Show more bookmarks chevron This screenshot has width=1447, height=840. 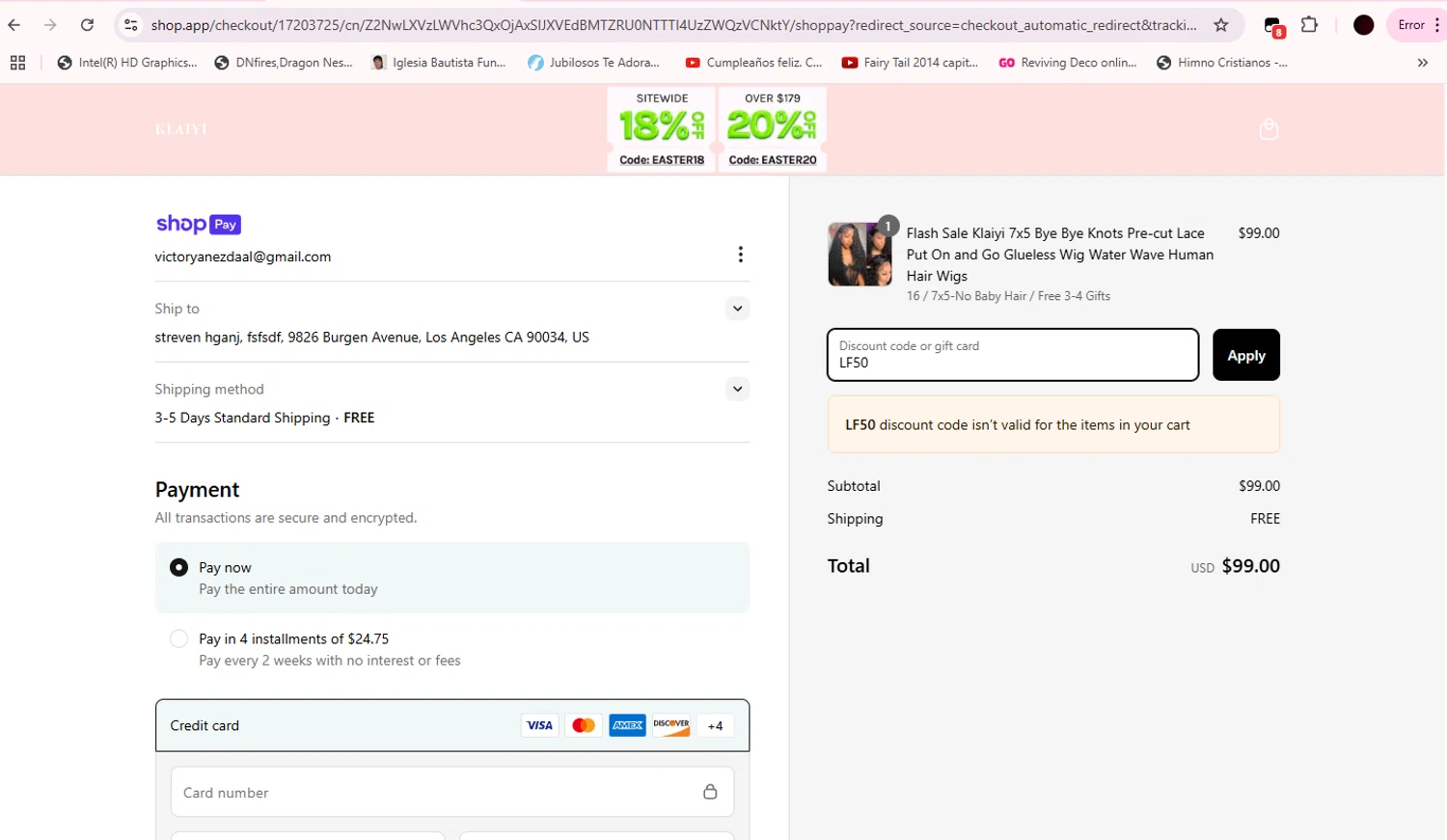click(1422, 63)
